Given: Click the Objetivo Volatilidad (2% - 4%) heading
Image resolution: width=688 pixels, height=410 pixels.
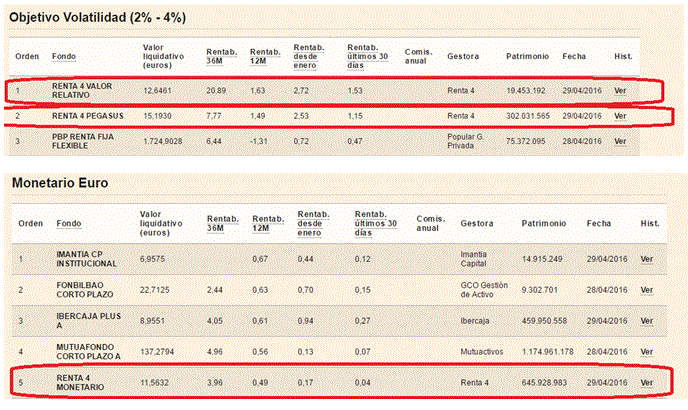Looking at the screenshot, I should pos(97,18).
